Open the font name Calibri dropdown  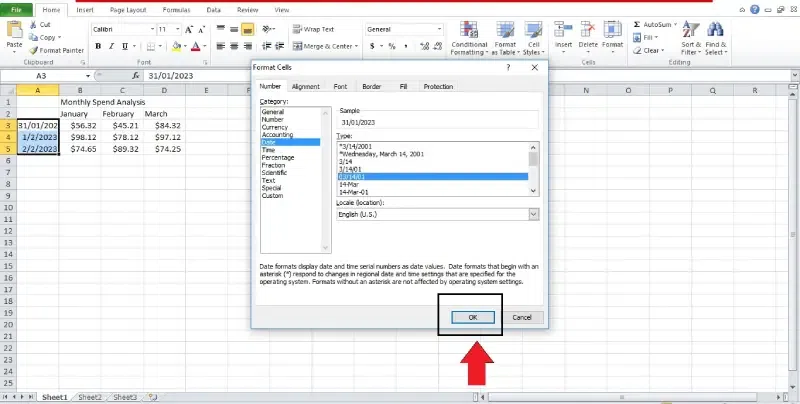pos(152,30)
